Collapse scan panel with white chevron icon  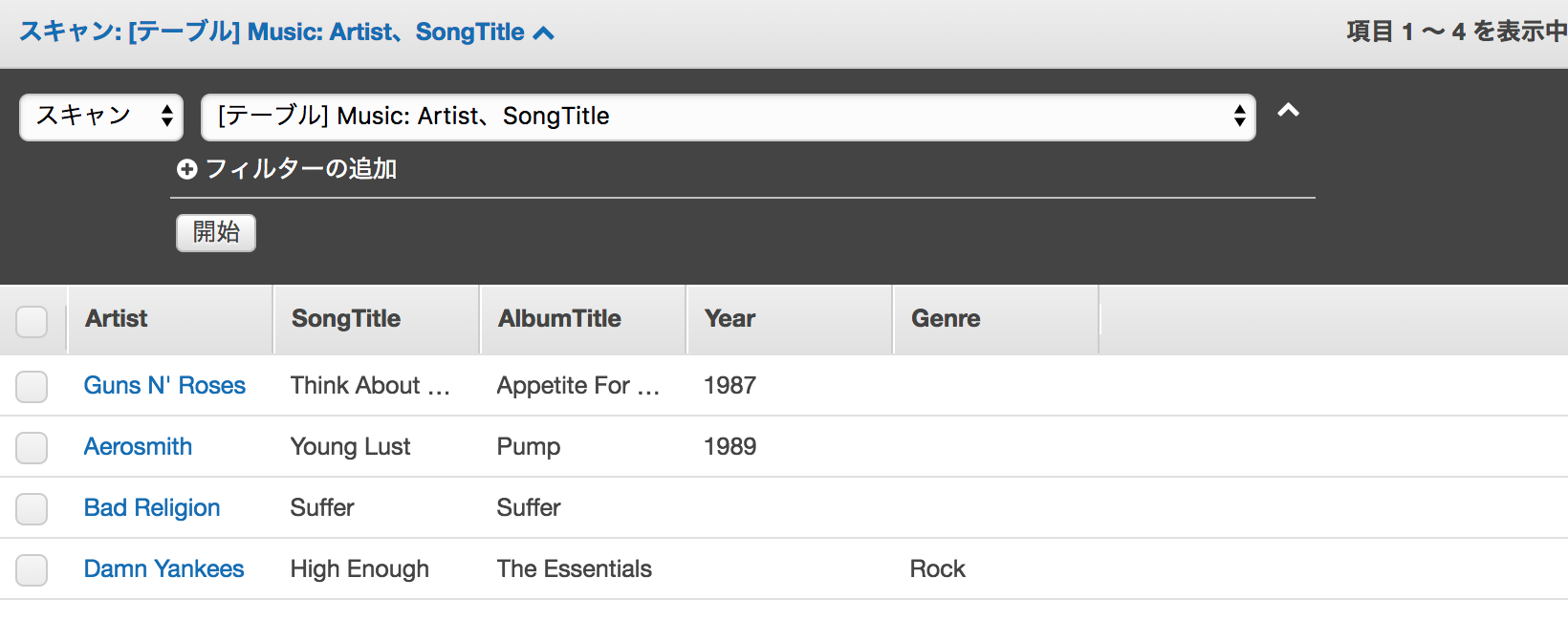pos(1289,110)
